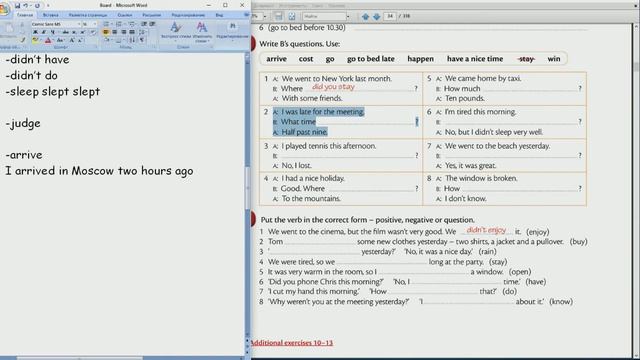Justify the paragraph text
This screenshot has width=640, height=360.
[132, 32]
